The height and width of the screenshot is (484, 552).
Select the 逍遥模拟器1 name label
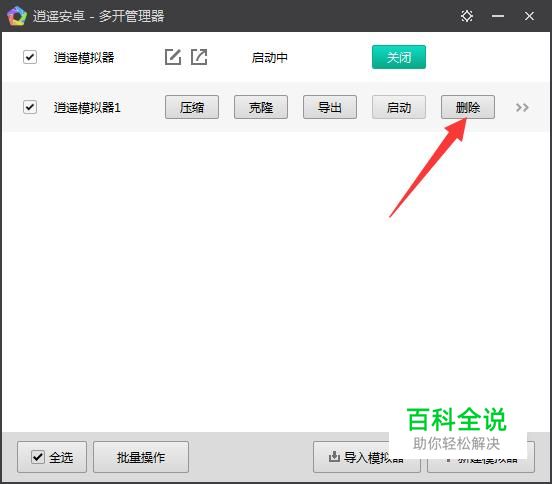pyautogui.click(x=87, y=107)
